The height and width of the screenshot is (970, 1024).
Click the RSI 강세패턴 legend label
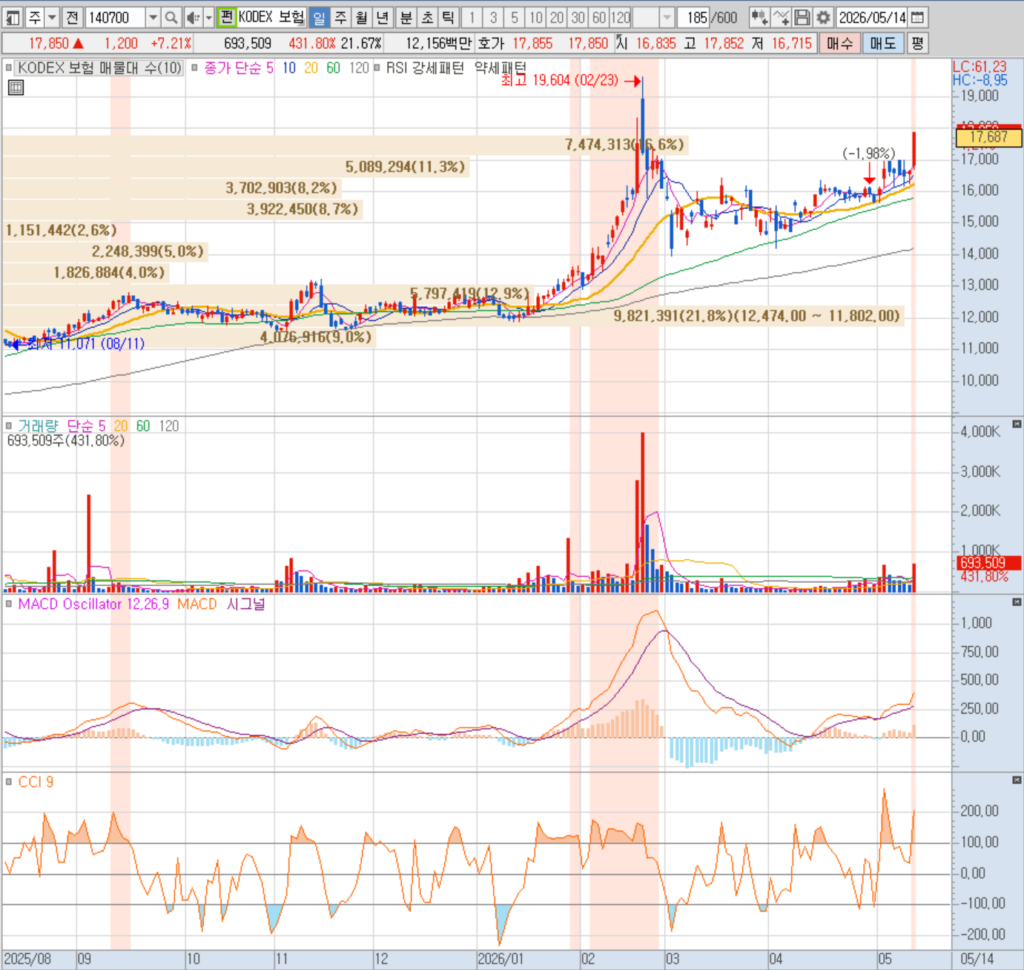click(x=425, y=67)
